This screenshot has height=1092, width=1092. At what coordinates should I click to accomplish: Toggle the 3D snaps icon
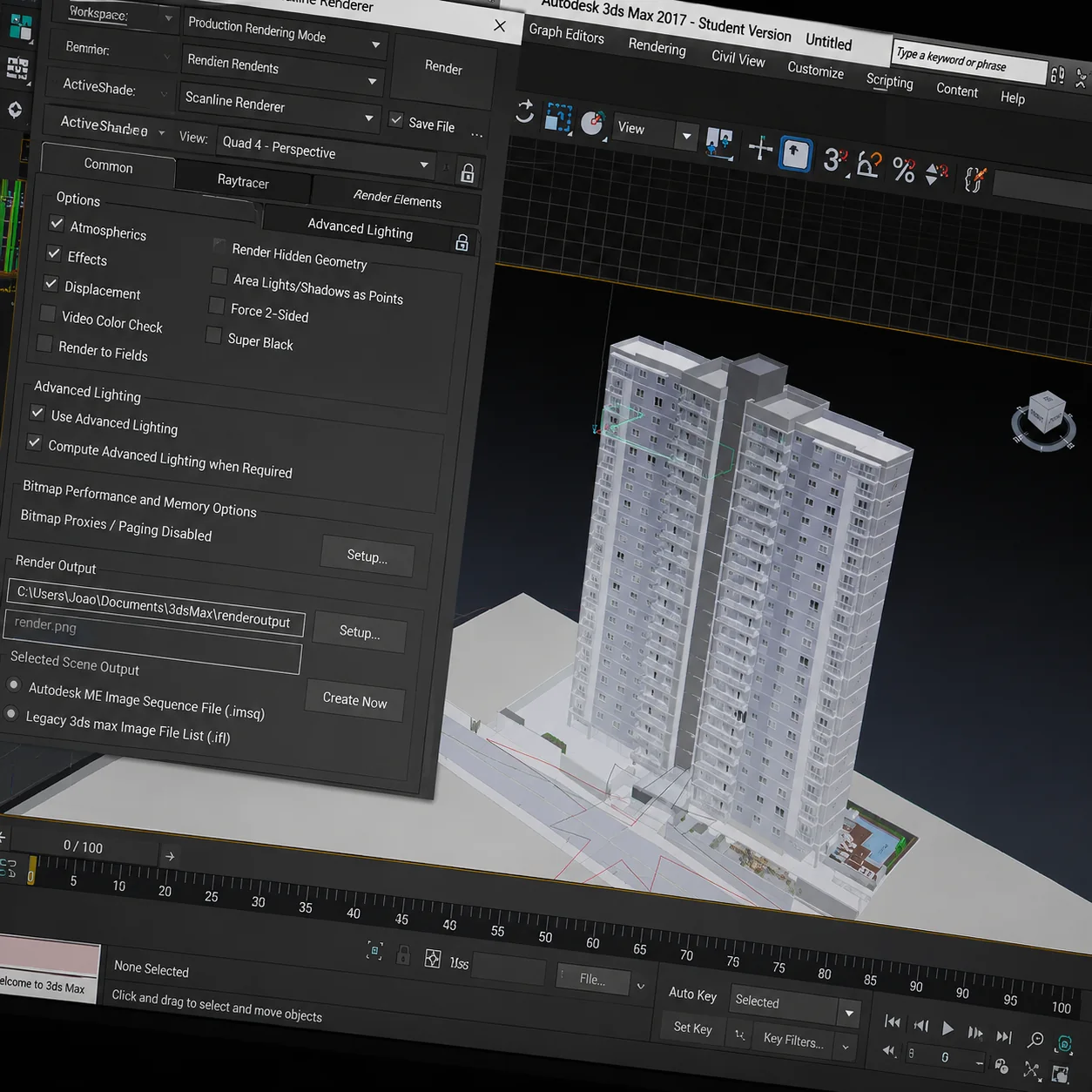point(834,159)
